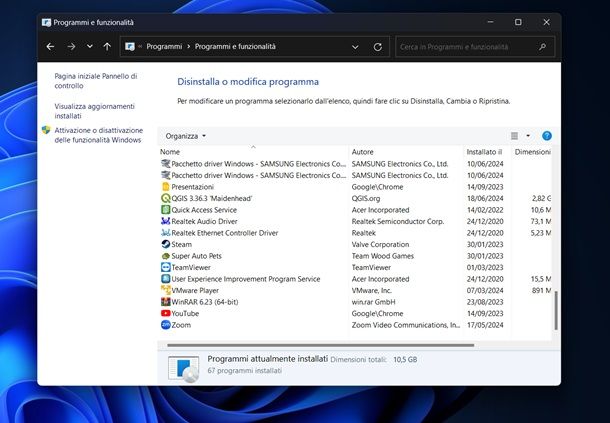The image size is (610, 423).
Task: Open recent locations chevron beside forward arrow
Action: coord(90,47)
